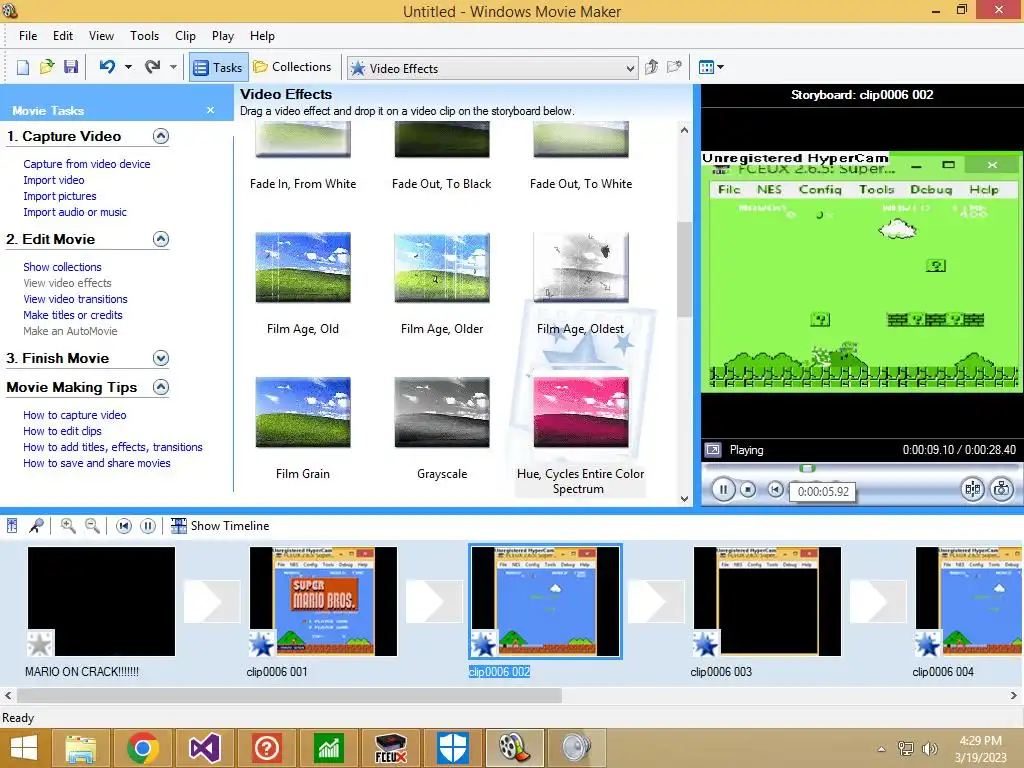1024x768 pixels.
Task: Save project with the floppy disk icon
Action: pyautogui.click(x=71, y=67)
